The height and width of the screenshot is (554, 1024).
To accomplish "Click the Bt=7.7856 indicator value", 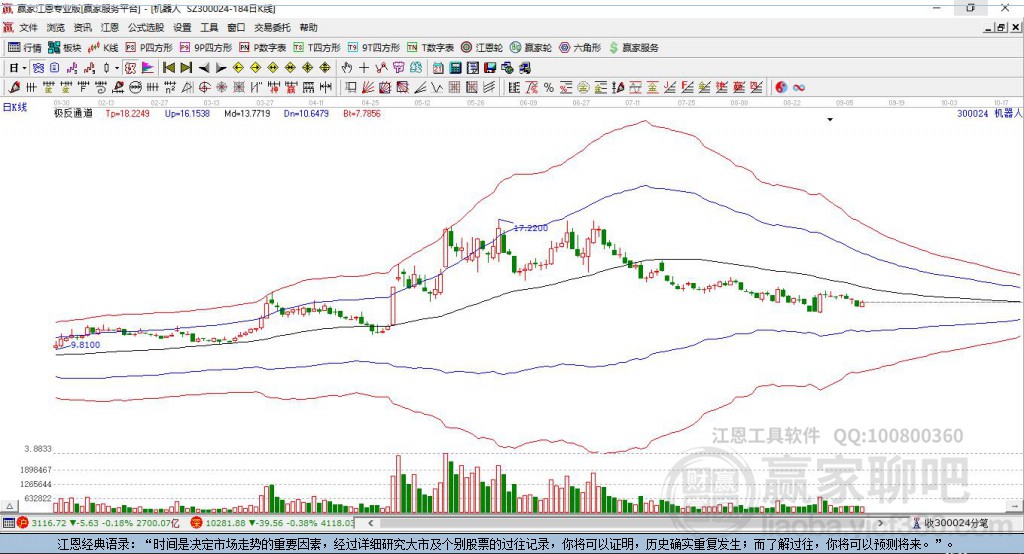I will (362, 113).
